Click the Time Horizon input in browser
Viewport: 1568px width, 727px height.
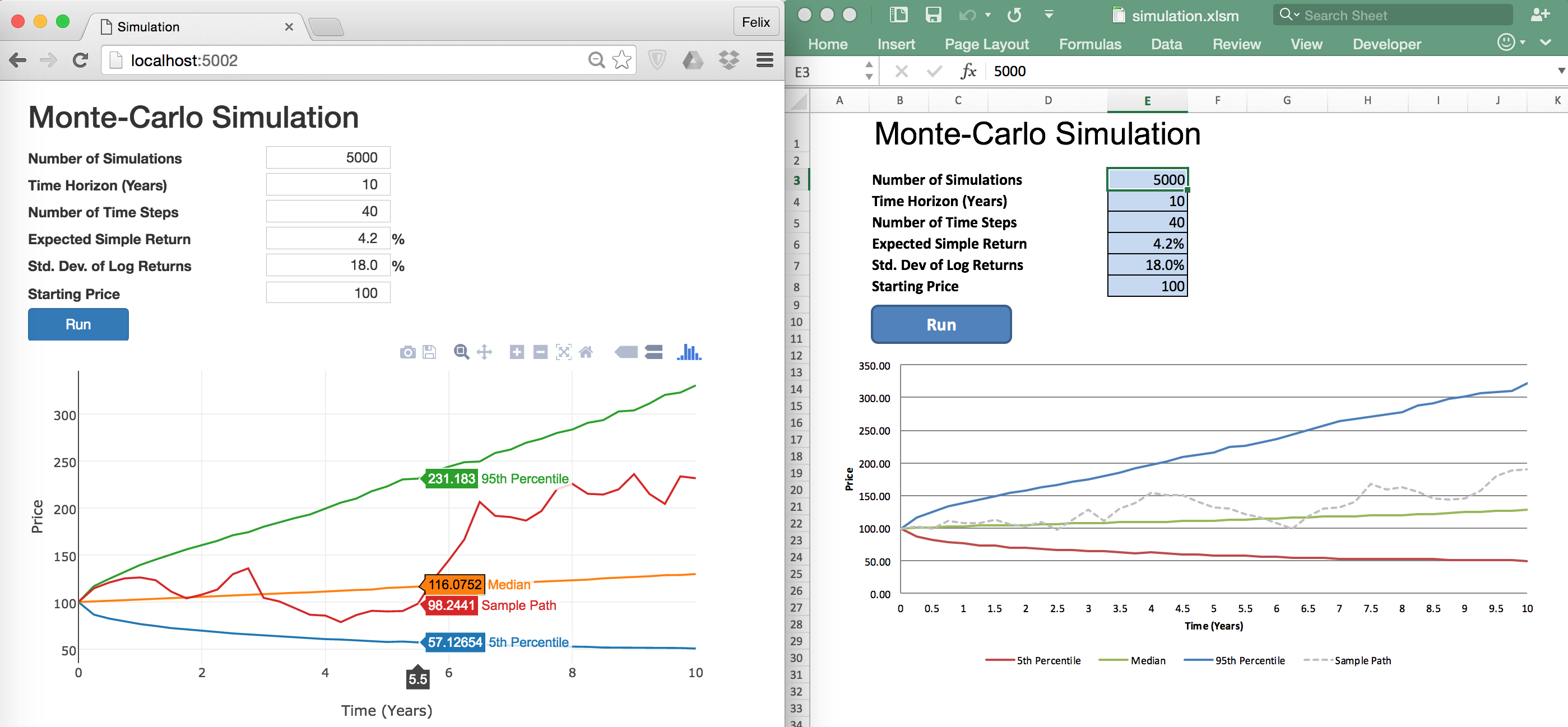(327, 184)
